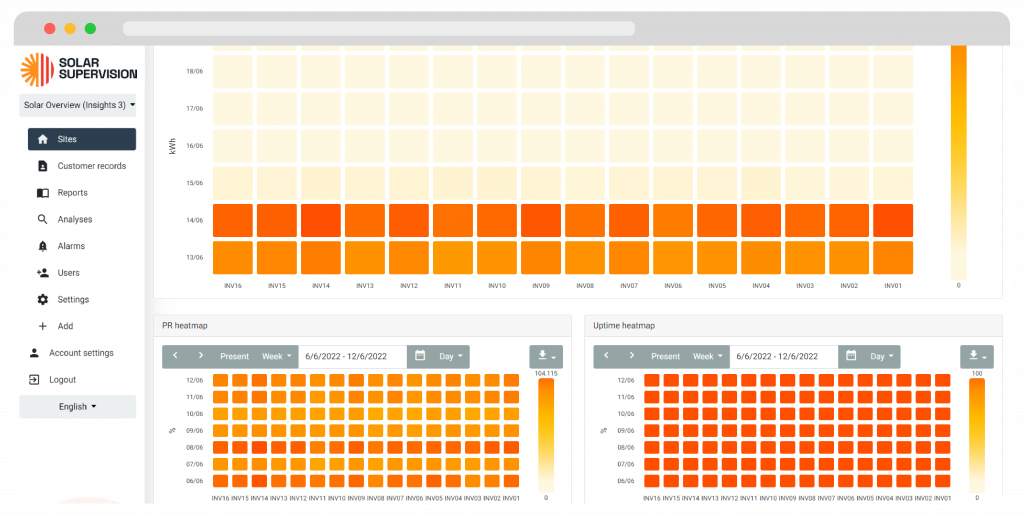Click PR heatmap previous period arrow
This screenshot has width=1024, height=515.
175,356
